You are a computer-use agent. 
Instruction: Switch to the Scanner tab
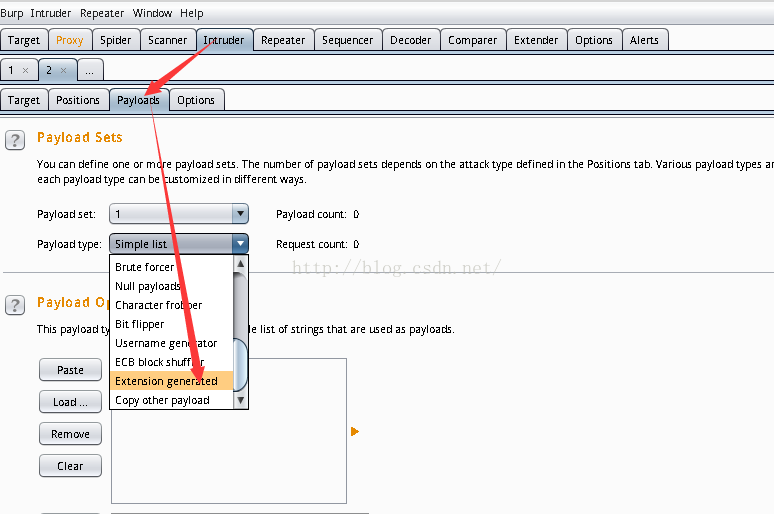coord(167,40)
